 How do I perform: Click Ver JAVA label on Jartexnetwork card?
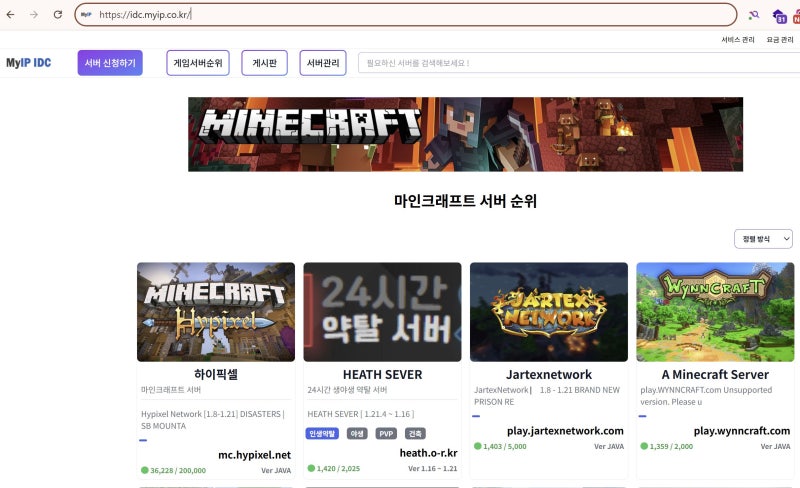pyautogui.click(x=609, y=446)
